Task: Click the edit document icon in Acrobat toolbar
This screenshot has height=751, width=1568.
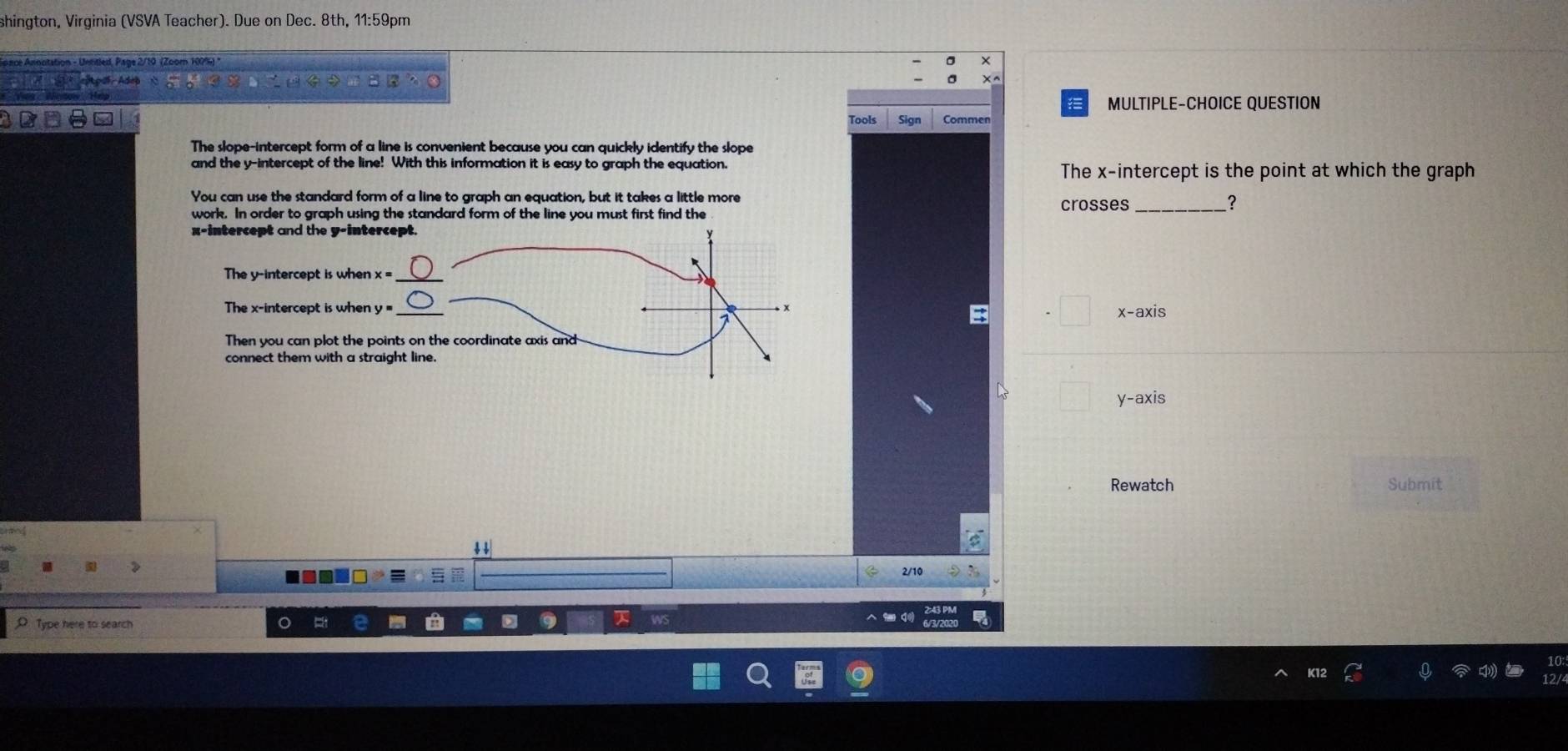Action: coord(28,119)
